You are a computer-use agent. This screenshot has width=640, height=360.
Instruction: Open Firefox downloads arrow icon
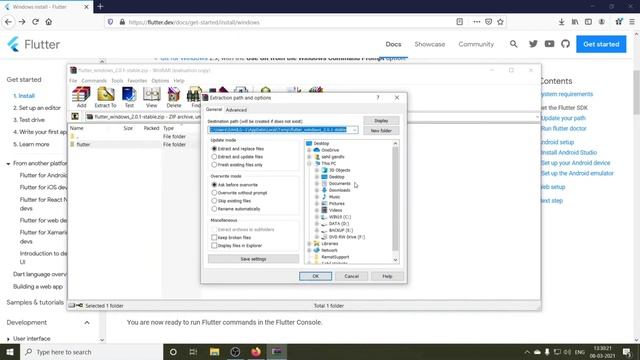tap(562, 22)
